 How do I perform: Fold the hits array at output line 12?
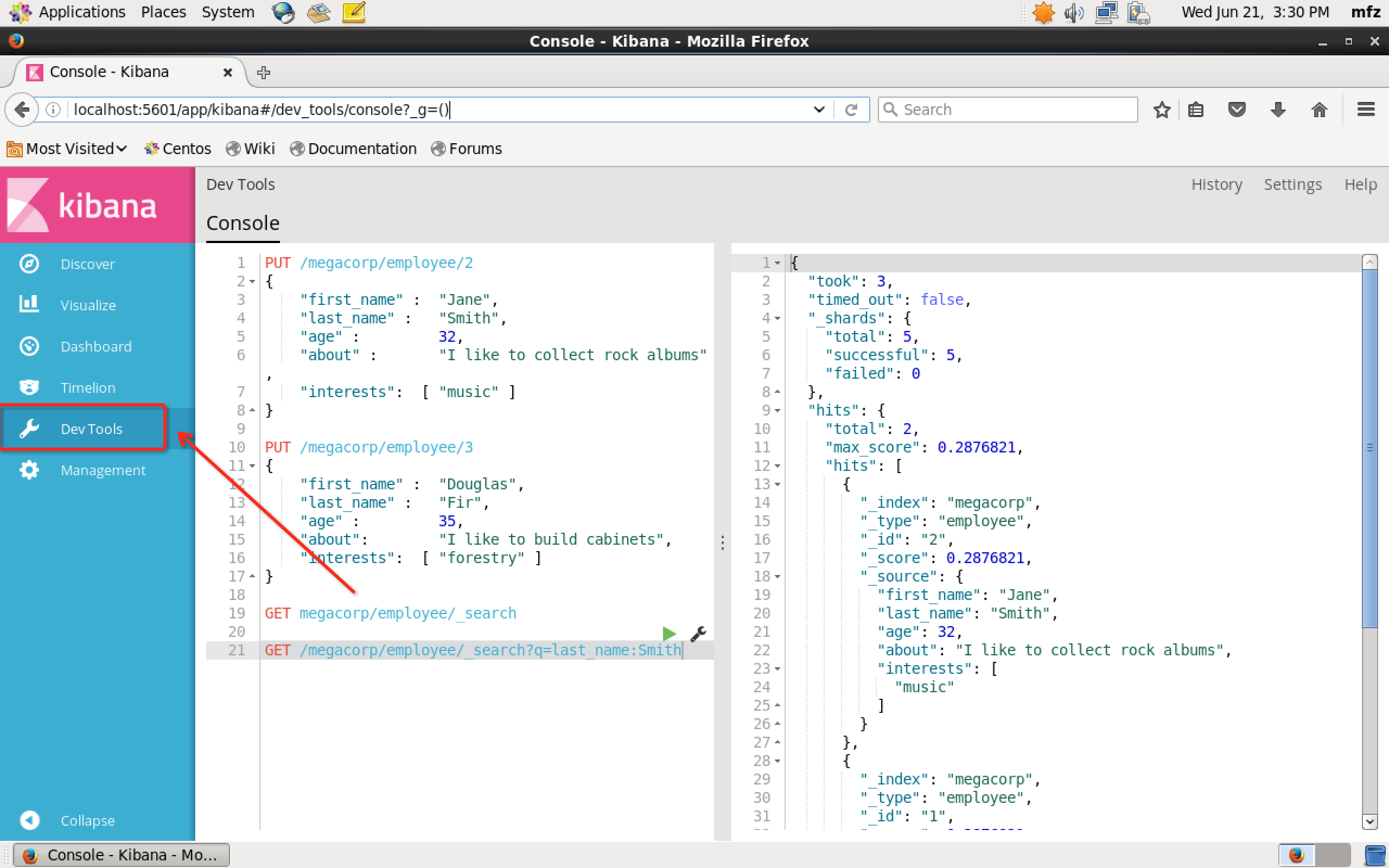(778, 465)
